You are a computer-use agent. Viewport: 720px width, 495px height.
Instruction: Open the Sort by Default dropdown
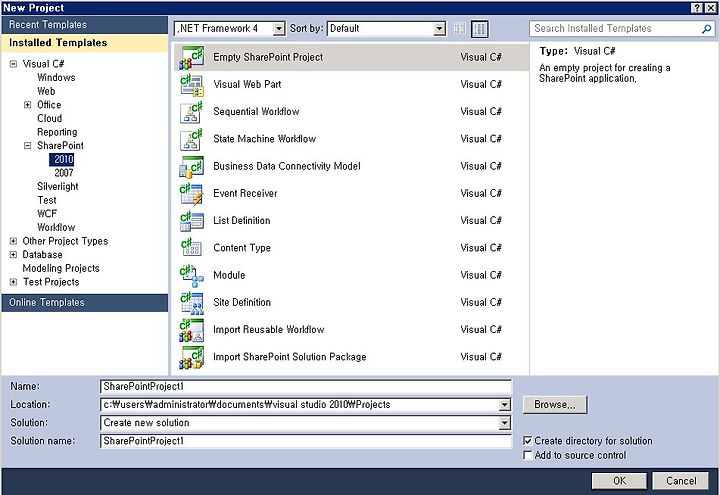(x=439, y=28)
